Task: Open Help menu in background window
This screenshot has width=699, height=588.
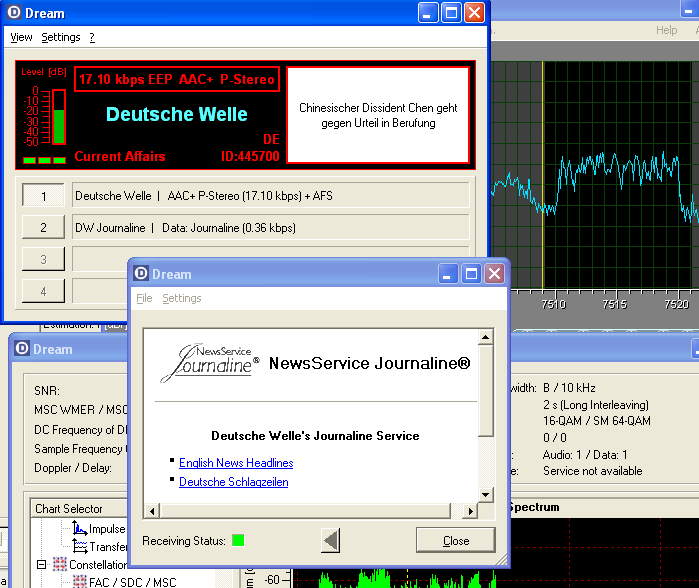Action: 666,30
